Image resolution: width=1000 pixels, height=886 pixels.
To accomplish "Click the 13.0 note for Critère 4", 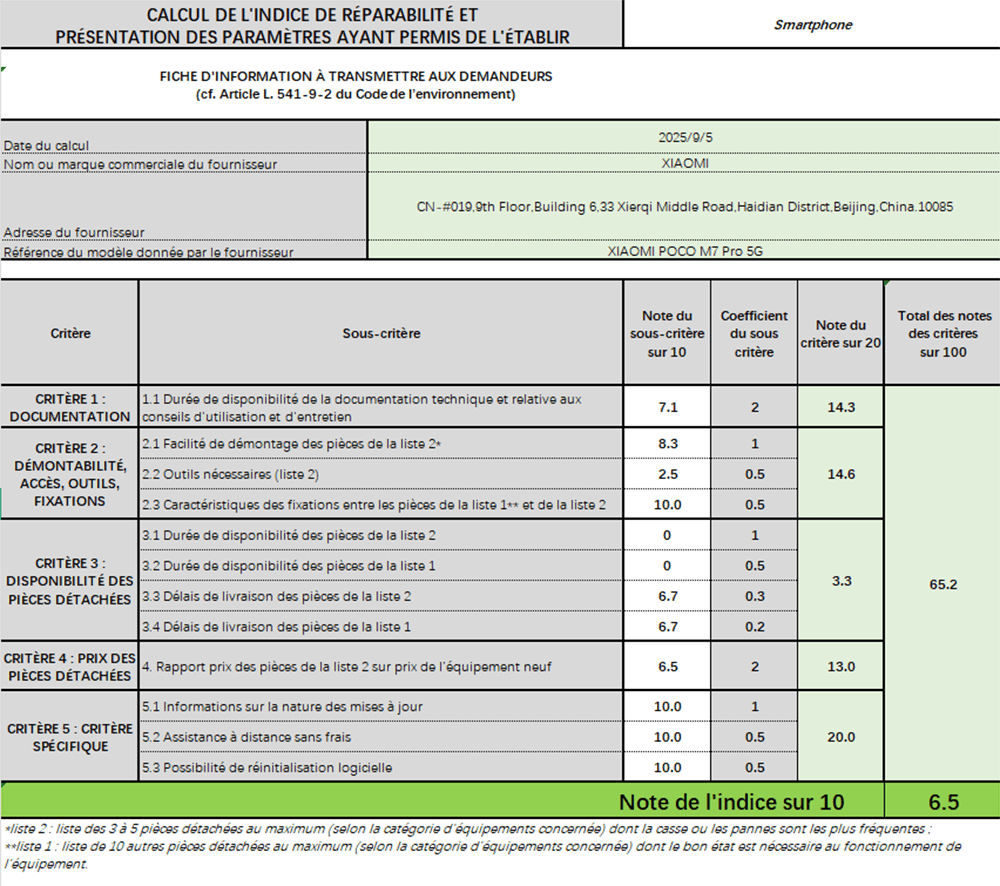I will point(841,667).
